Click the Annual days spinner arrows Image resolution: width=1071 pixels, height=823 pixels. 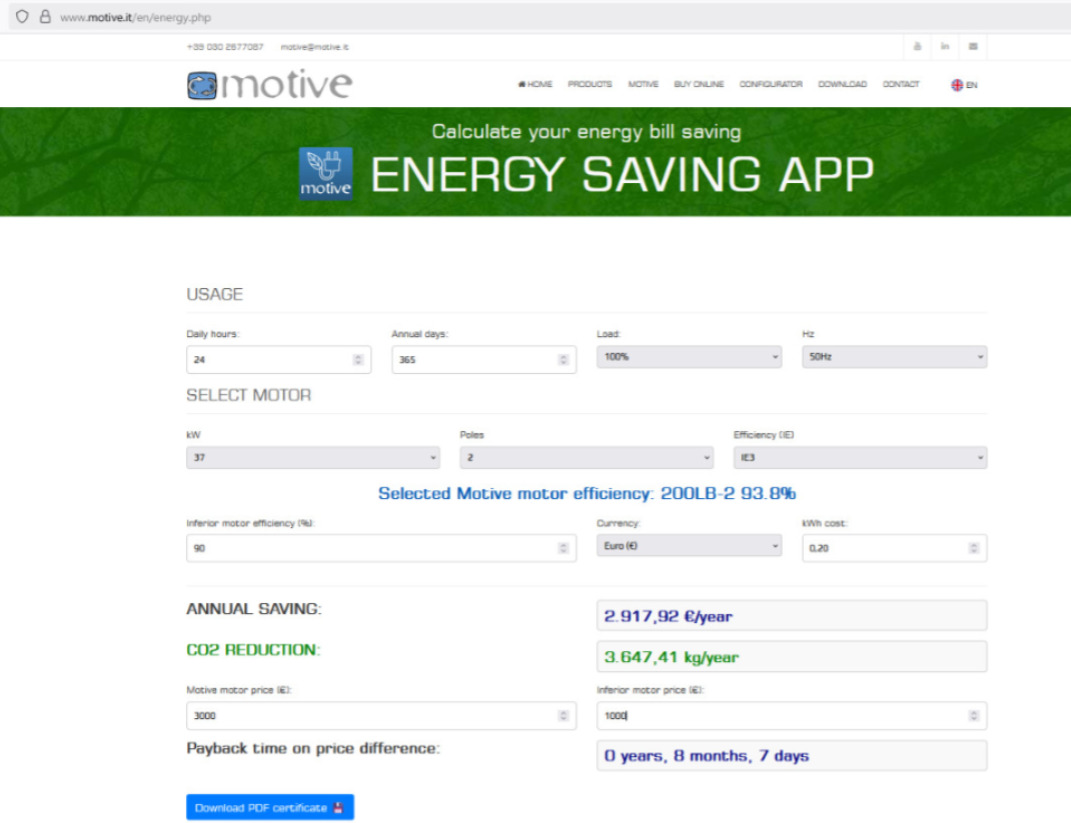[x=563, y=359]
